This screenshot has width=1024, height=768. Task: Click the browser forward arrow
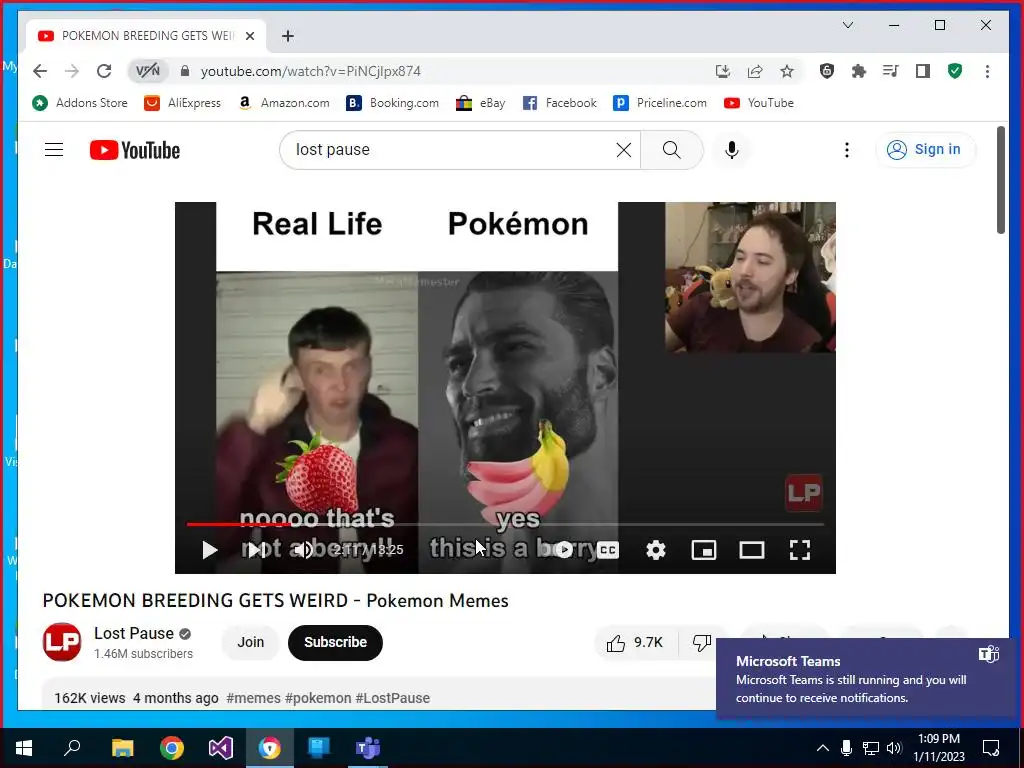click(72, 71)
